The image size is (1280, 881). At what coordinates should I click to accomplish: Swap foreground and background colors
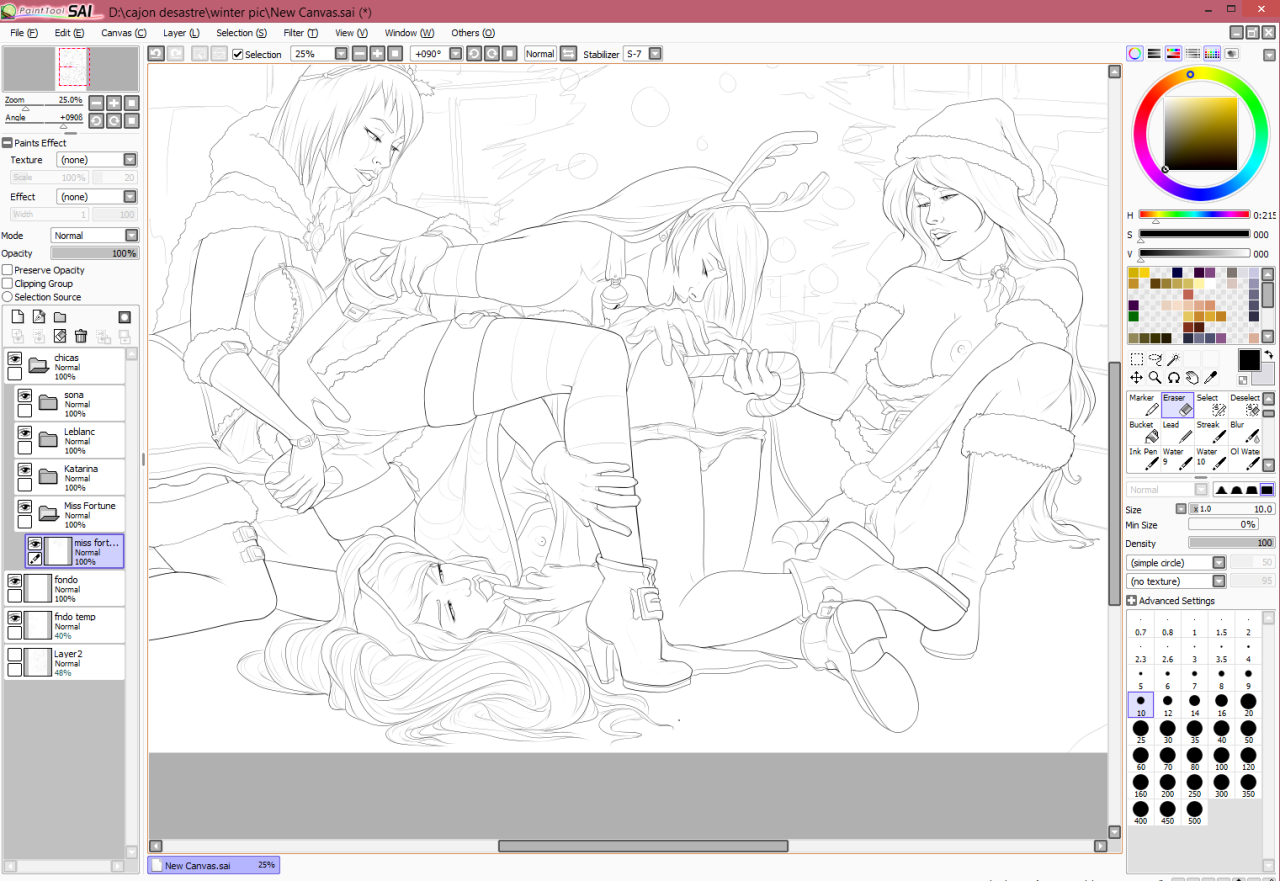click(x=1269, y=355)
